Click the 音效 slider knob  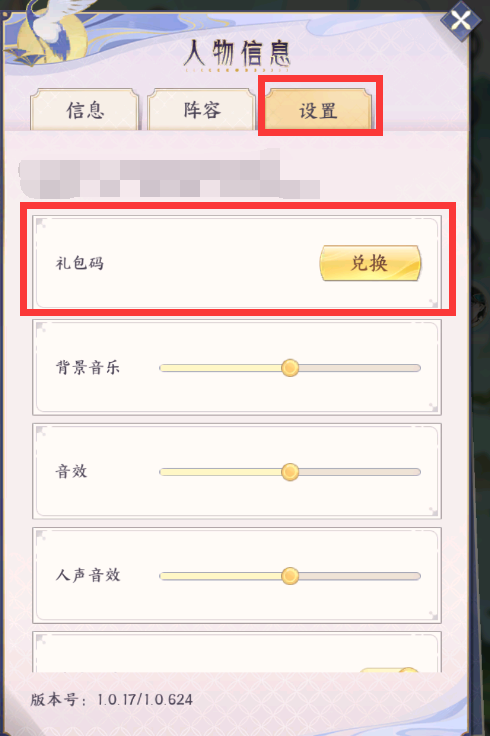(290, 472)
